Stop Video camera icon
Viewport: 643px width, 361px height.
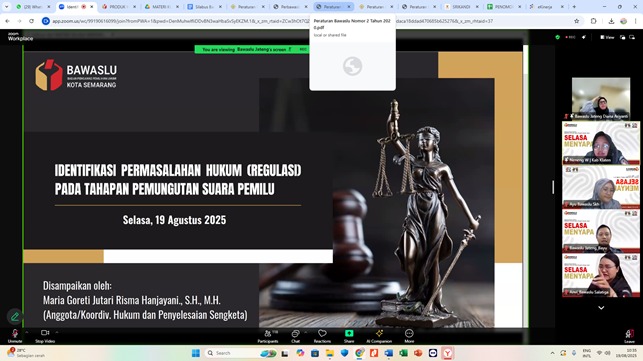[x=45, y=333]
